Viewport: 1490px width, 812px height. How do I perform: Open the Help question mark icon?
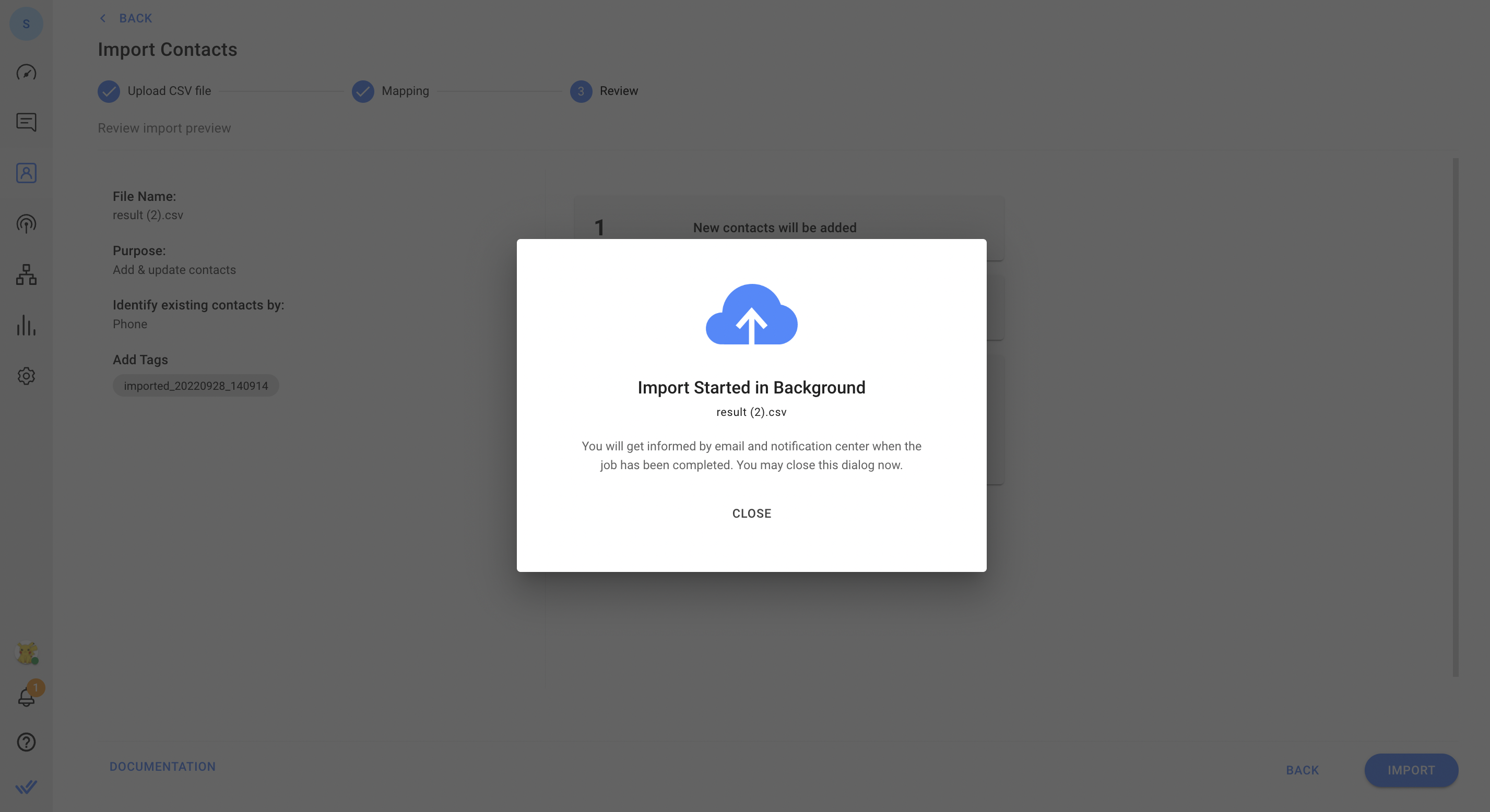[x=26, y=742]
